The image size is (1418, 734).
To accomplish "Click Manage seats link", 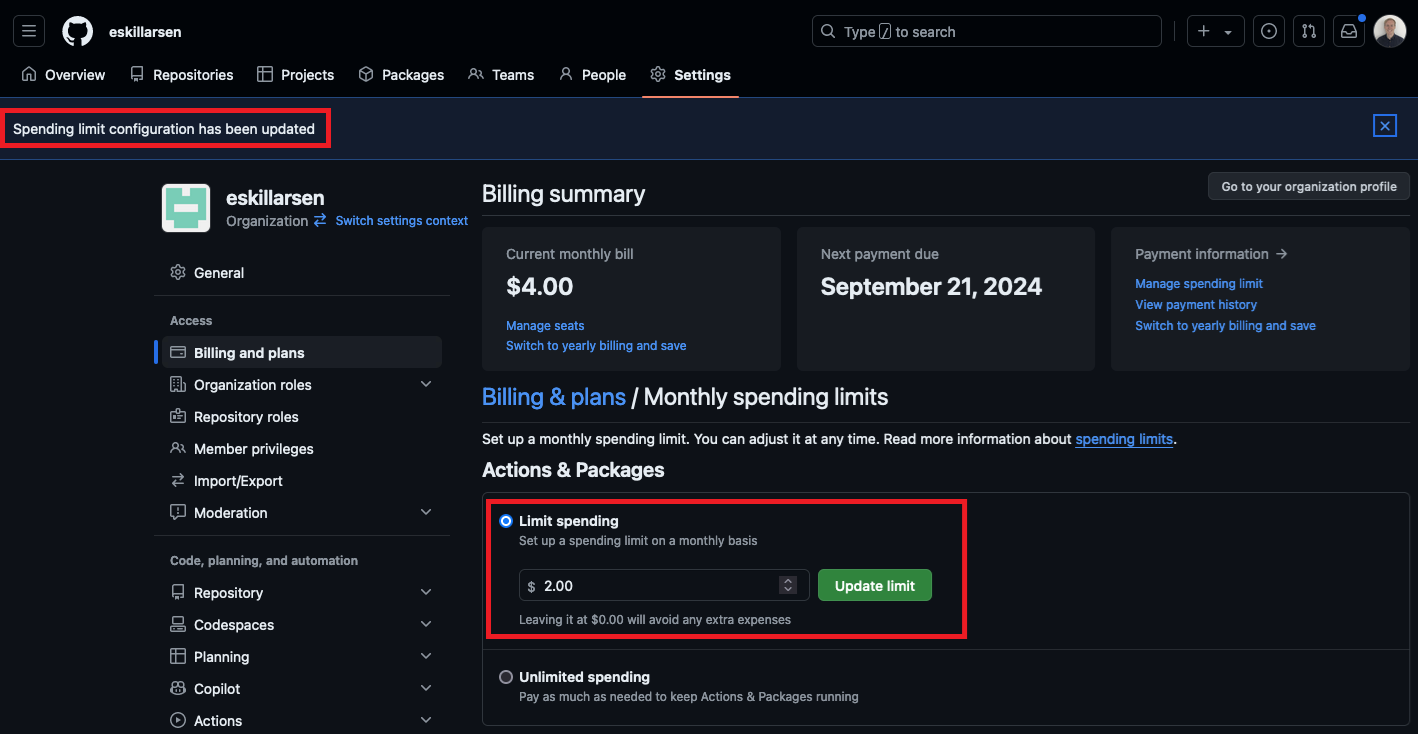I will coord(545,326).
